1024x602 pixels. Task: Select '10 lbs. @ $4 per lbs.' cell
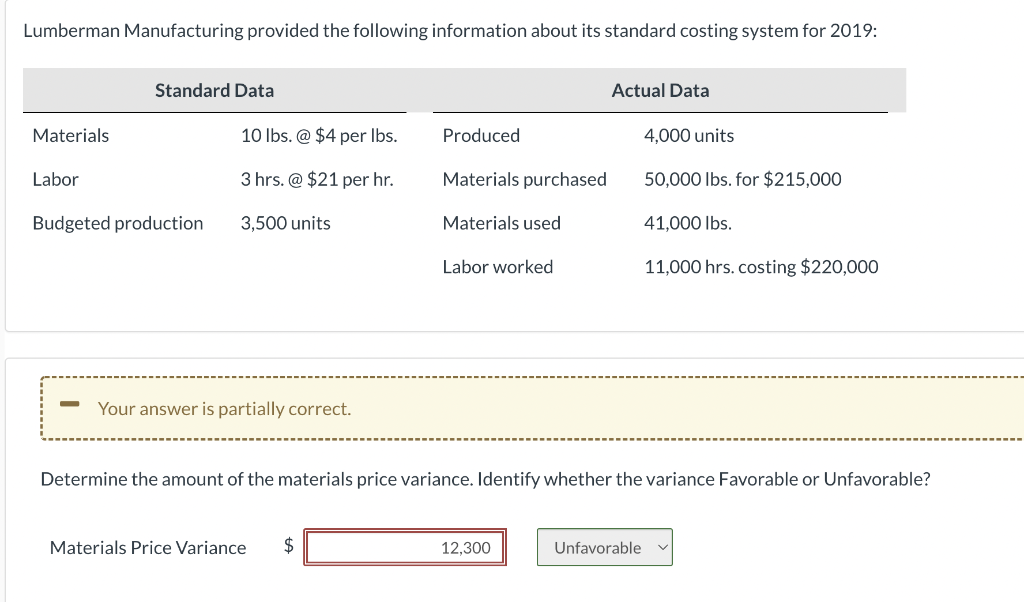tap(319, 135)
